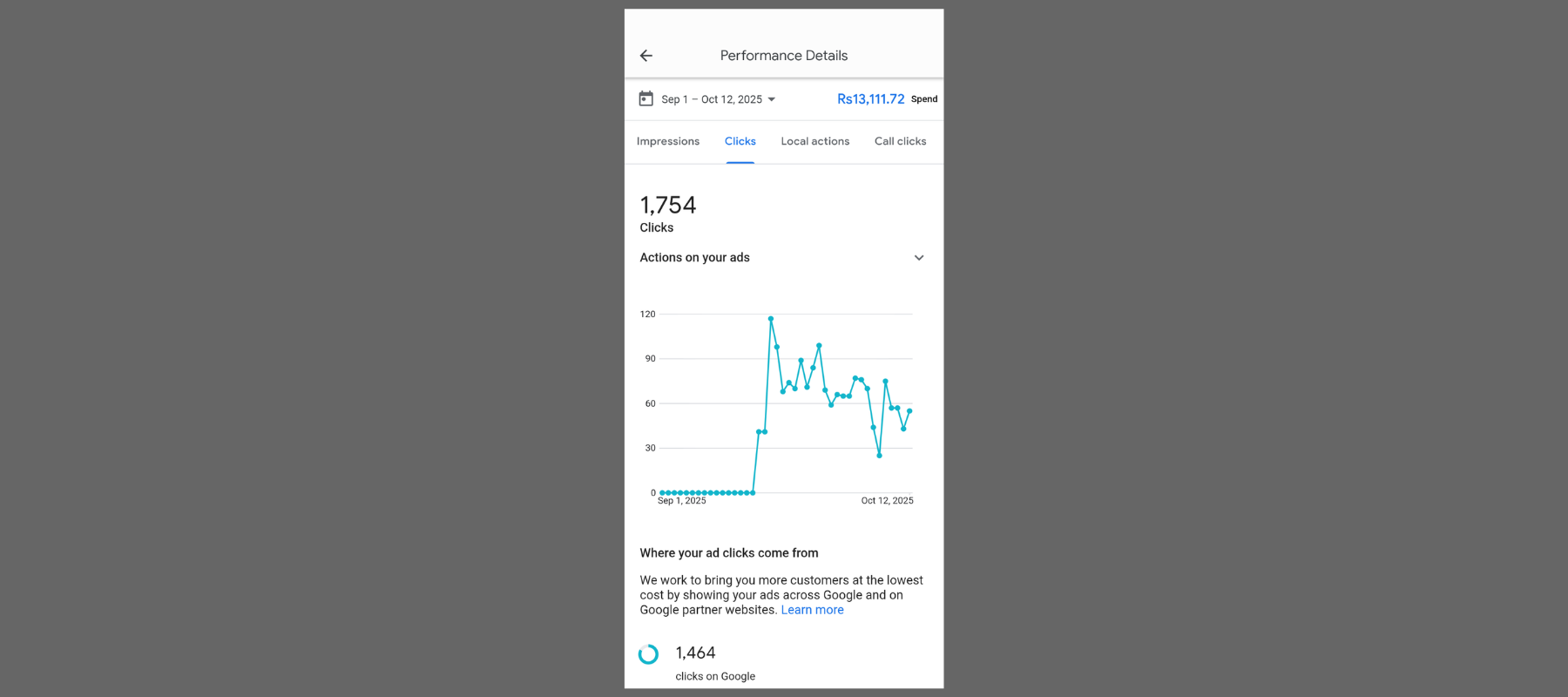Open the date range dropdown arrow
The image size is (1568, 697).
coord(772,99)
